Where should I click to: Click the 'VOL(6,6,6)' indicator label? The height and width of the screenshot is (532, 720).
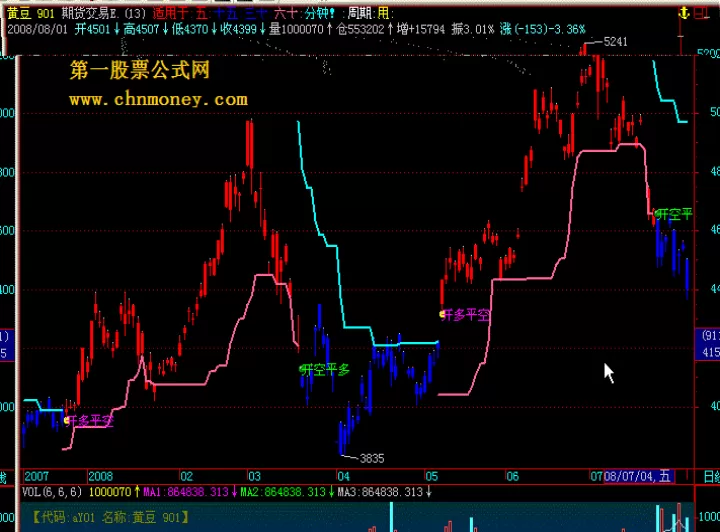52,492
